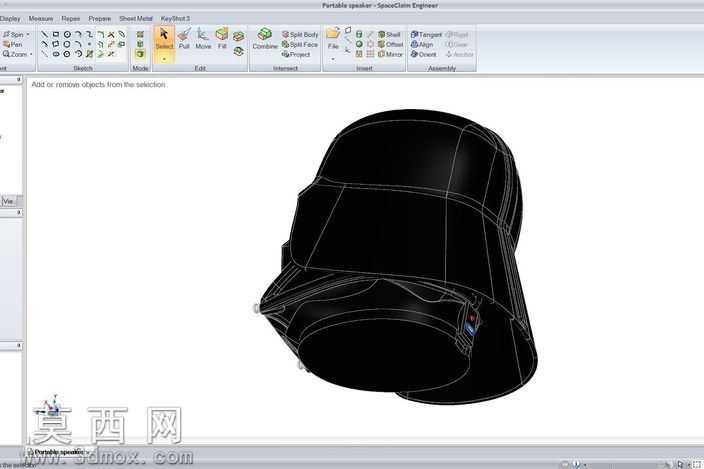Screen dimensions: 704x469
Task: Click the sphere icon in the Insert group
Action: coord(359,44)
